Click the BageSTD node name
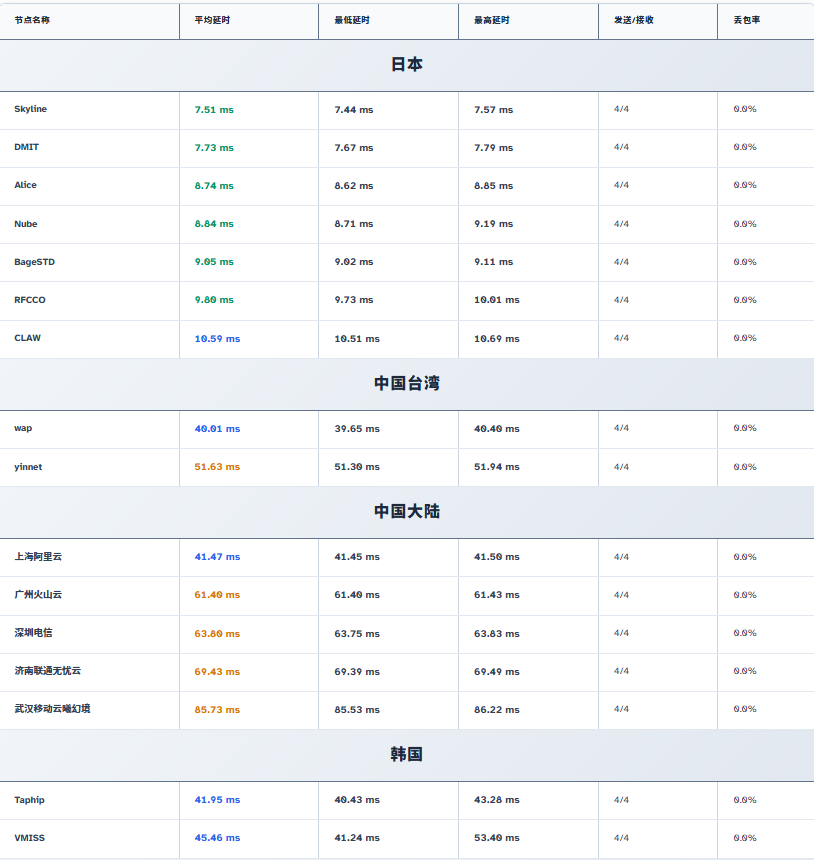Image resolution: width=814 pixels, height=860 pixels. 35,262
